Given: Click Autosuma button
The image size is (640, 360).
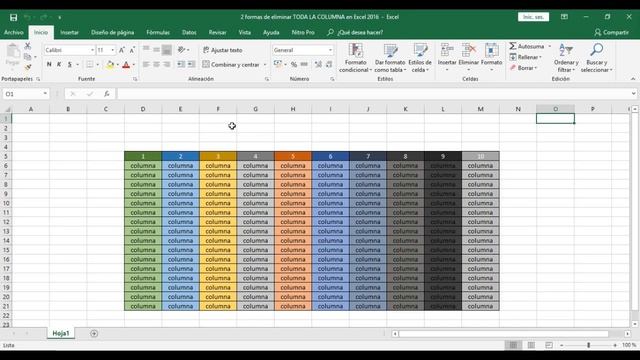Looking at the screenshot, I should pyautogui.click(x=527, y=46).
